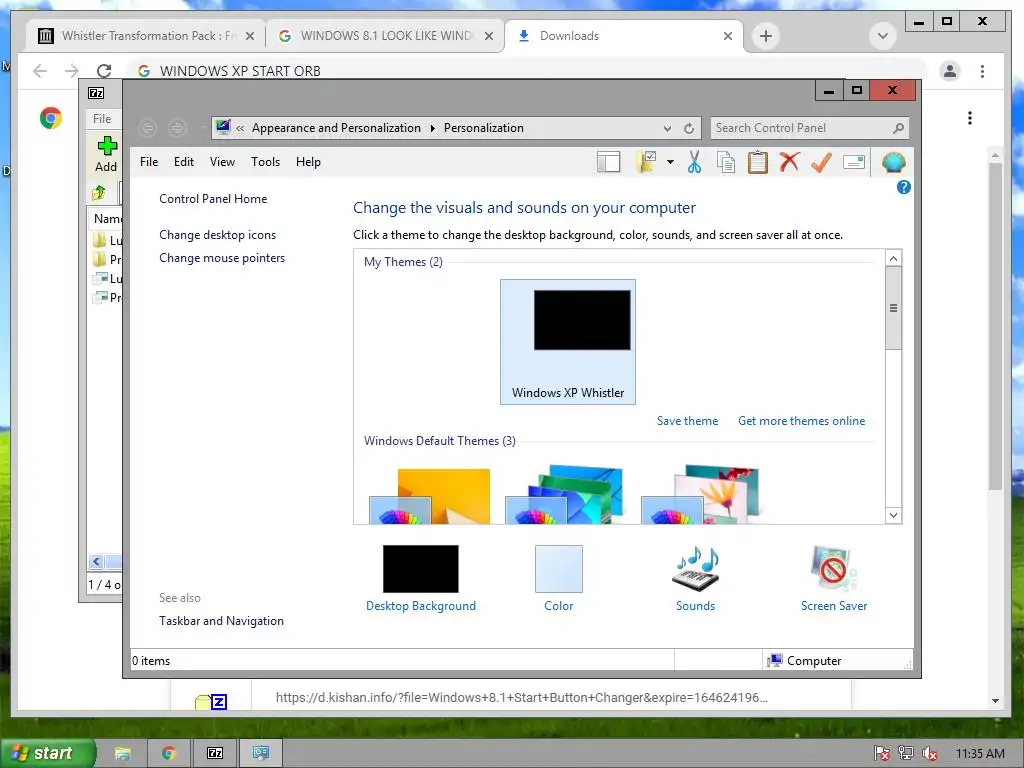The image size is (1024, 768).
Task: Click the Search Control Panel field
Action: tap(801, 128)
